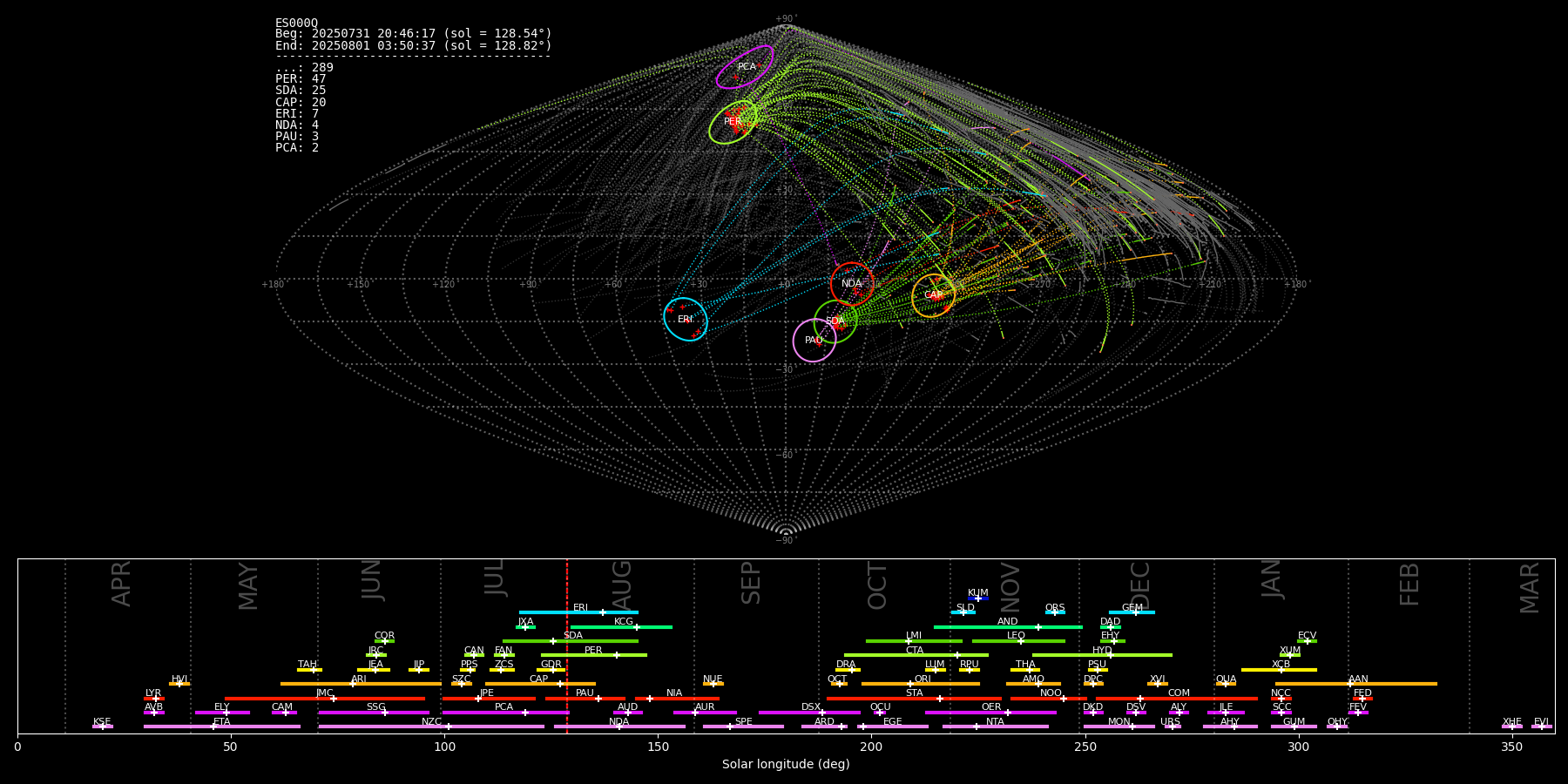The image size is (1568, 784).
Task: Select the SLD shower label in timeline
Action: tap(965, 608)
